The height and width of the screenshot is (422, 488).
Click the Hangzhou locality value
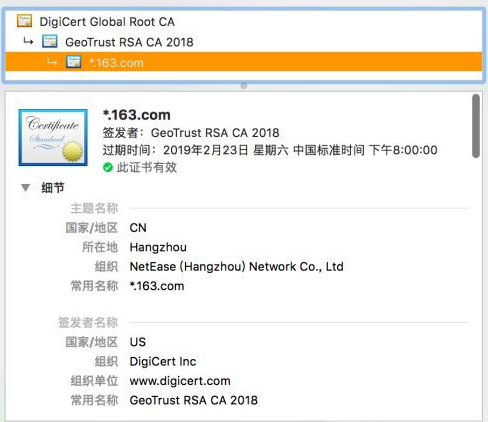[158, 247]
